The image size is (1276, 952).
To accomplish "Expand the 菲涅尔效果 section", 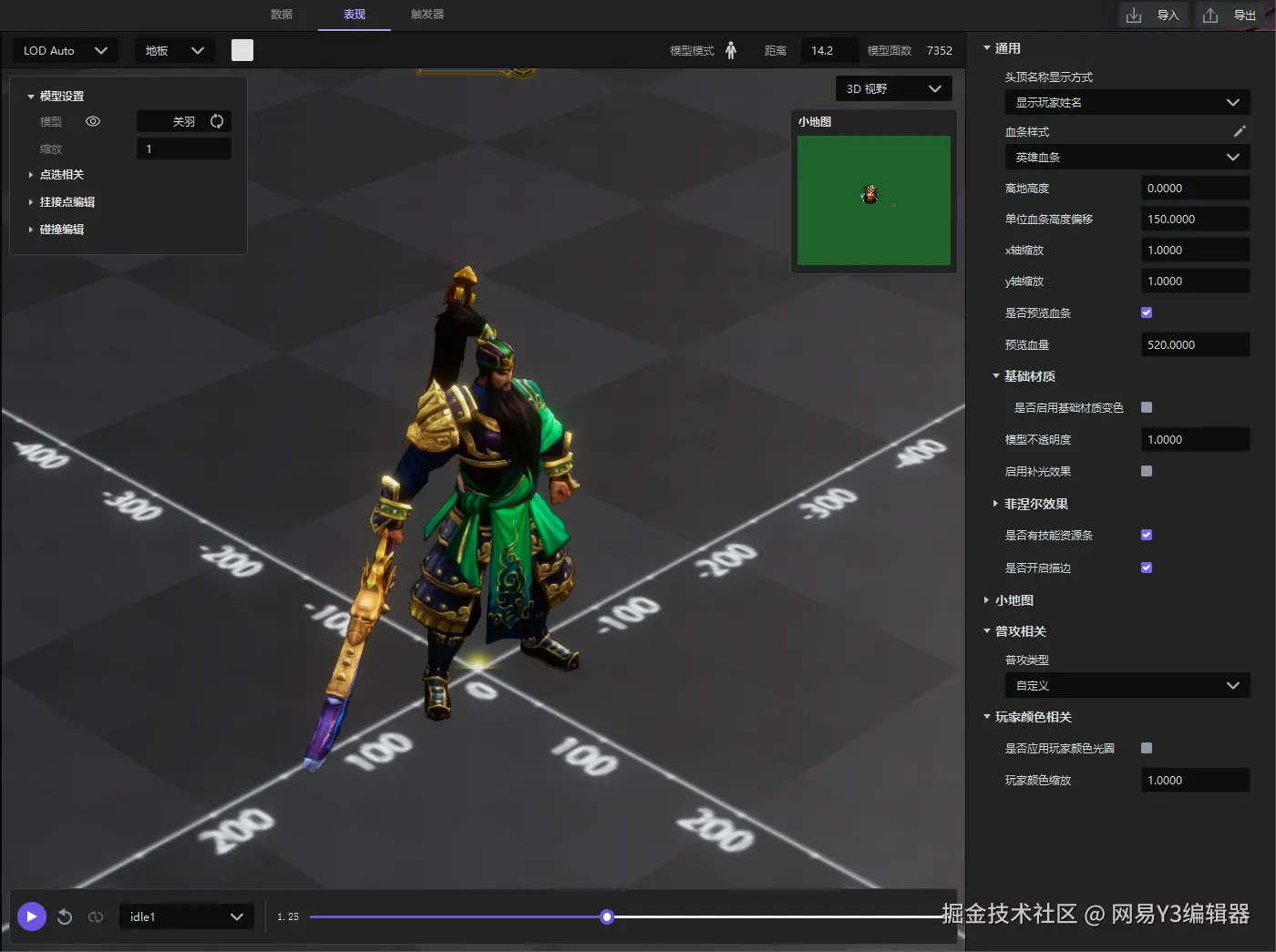I will 996,504.
